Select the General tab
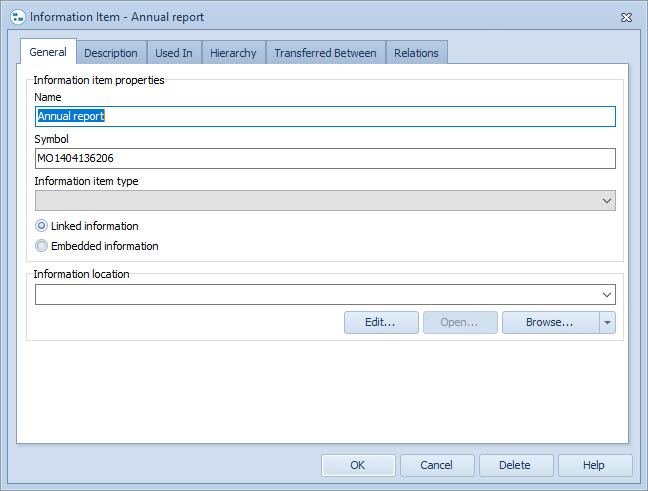 [x=48, y=52]
